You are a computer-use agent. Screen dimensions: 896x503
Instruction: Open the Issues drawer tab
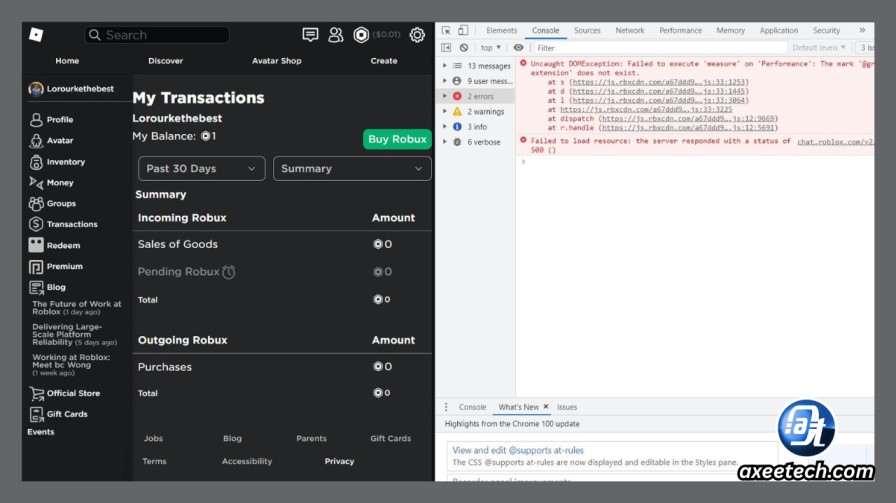point(567,407)
